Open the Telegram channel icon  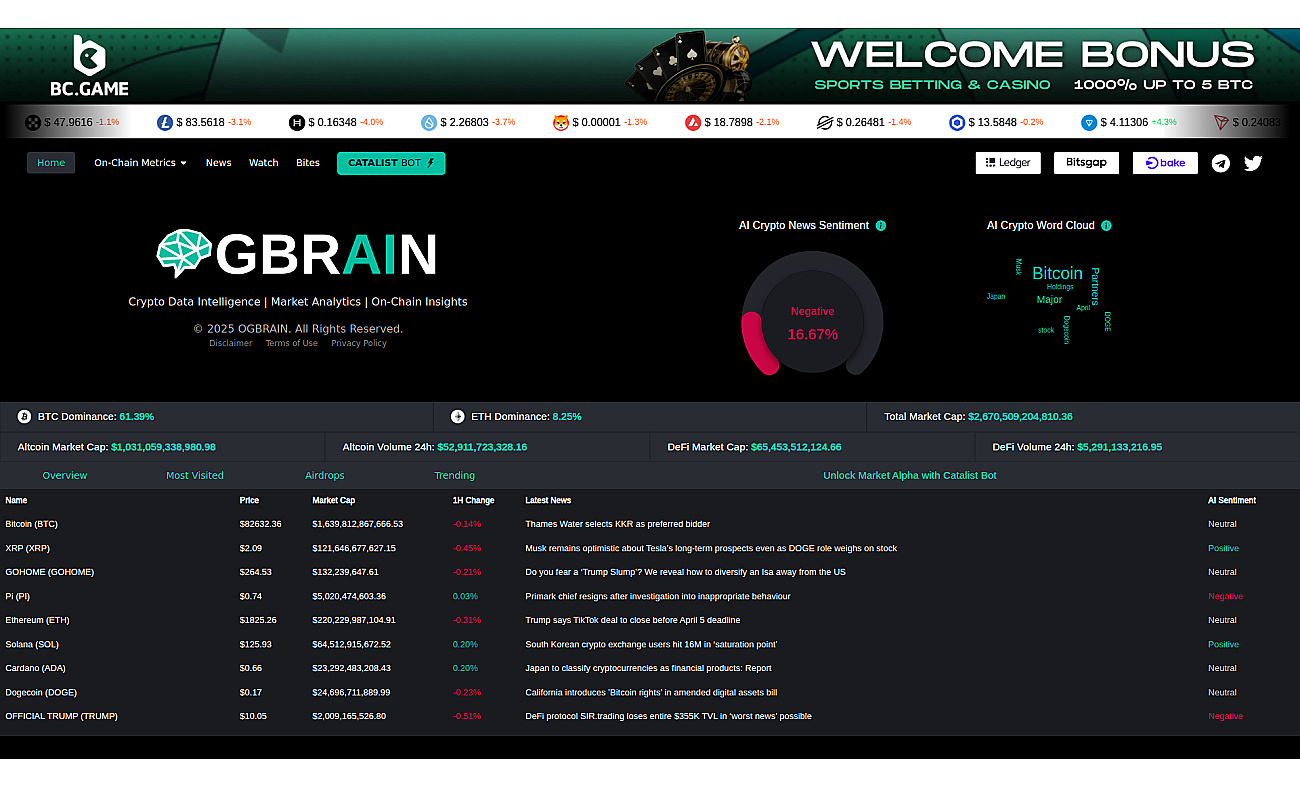coord(1221,163)
